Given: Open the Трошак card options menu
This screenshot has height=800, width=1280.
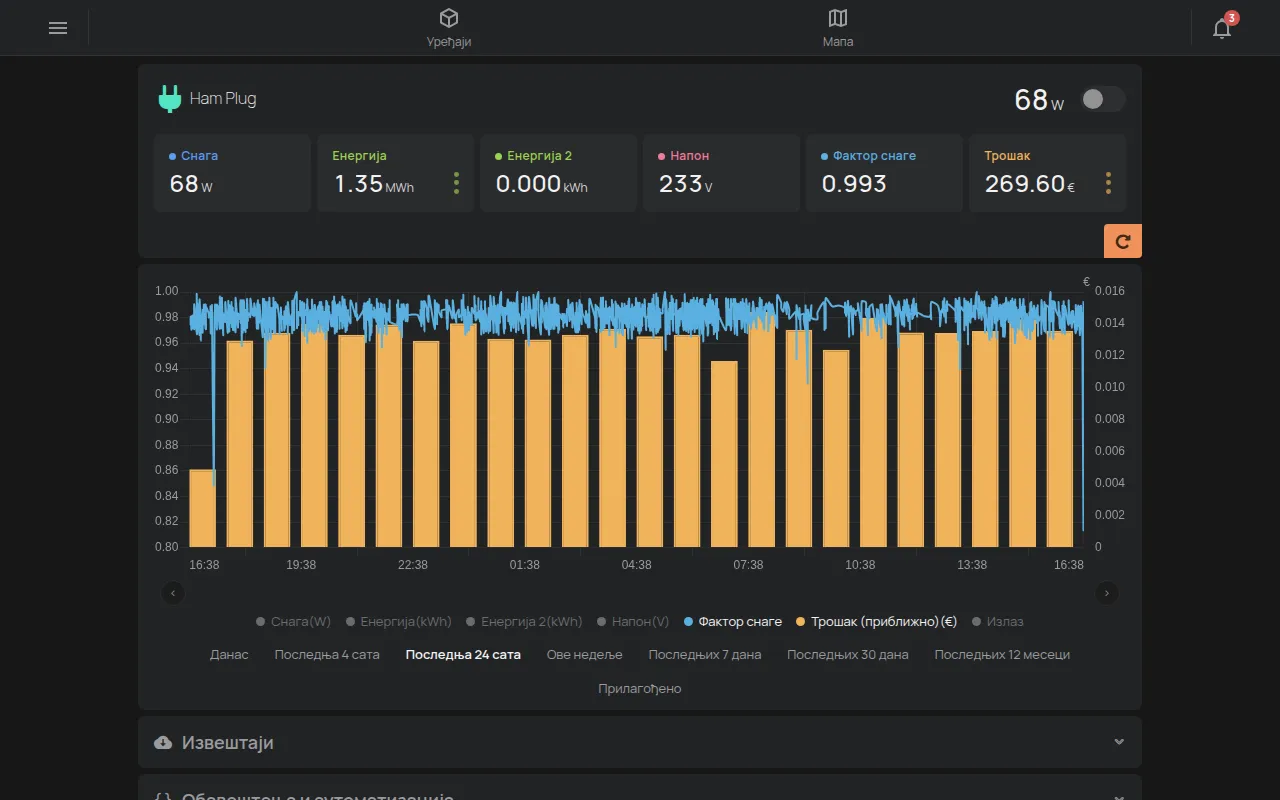Looking at the screenshot, I should (x=1108, y=183).
